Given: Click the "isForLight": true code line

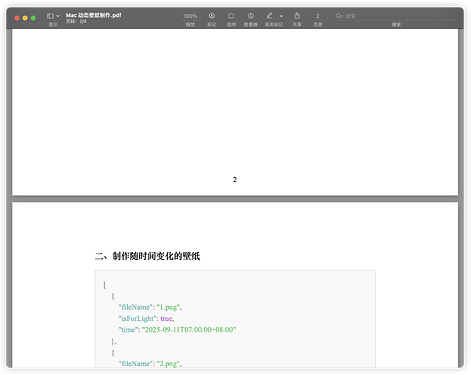Looking at the screenshot, I should (146, 318).
